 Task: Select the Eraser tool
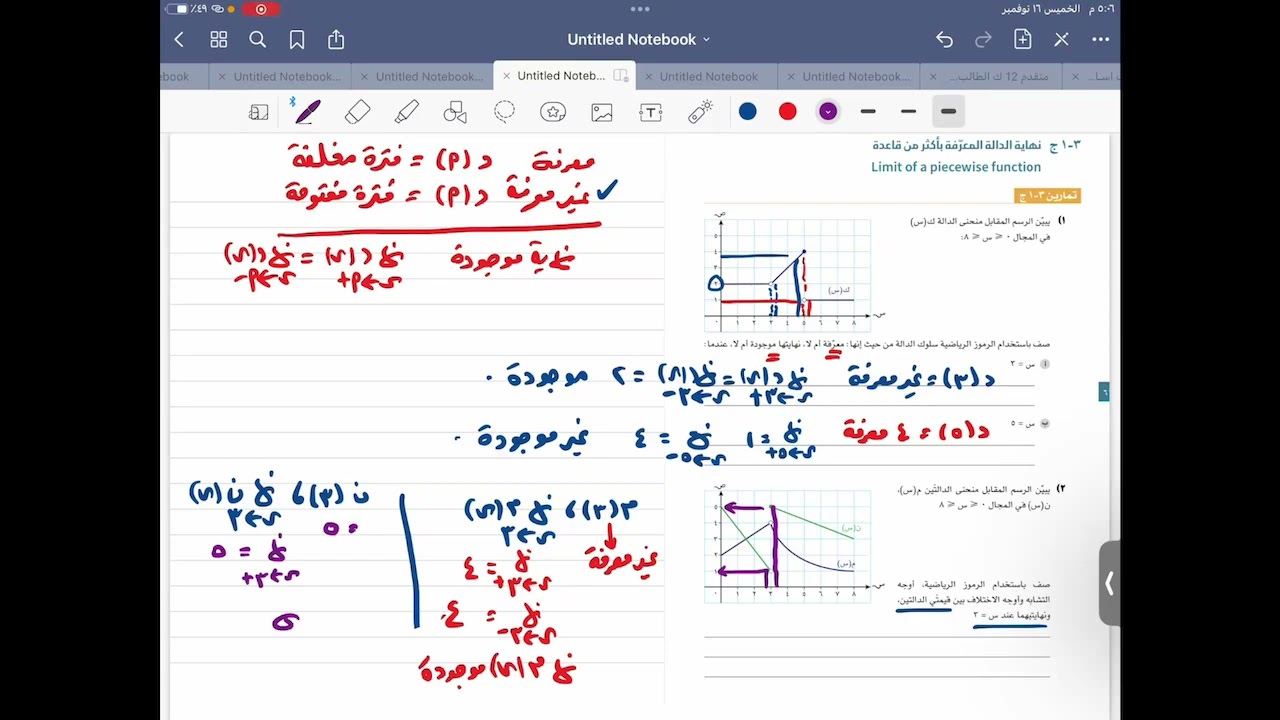tap(357, 112)
